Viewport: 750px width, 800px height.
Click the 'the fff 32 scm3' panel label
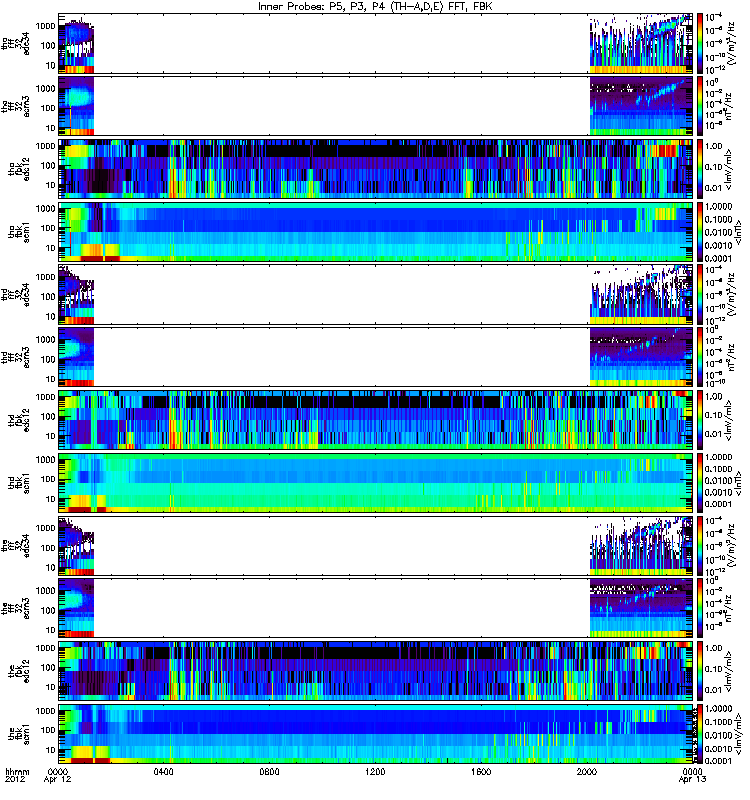16,608
